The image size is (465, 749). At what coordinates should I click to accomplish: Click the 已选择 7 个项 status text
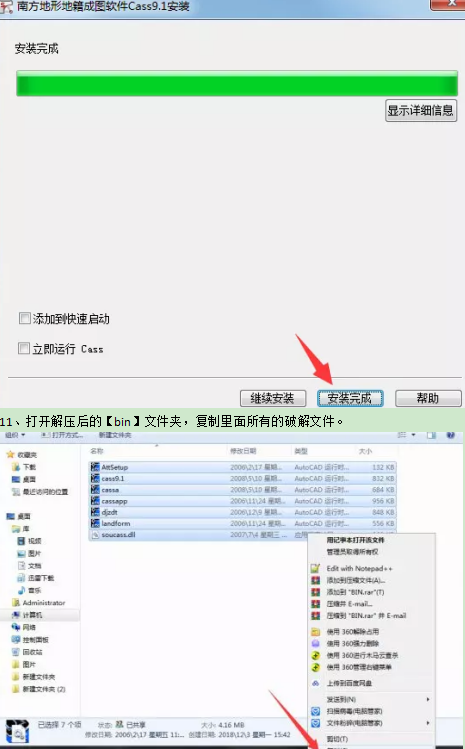coord(60,725)
